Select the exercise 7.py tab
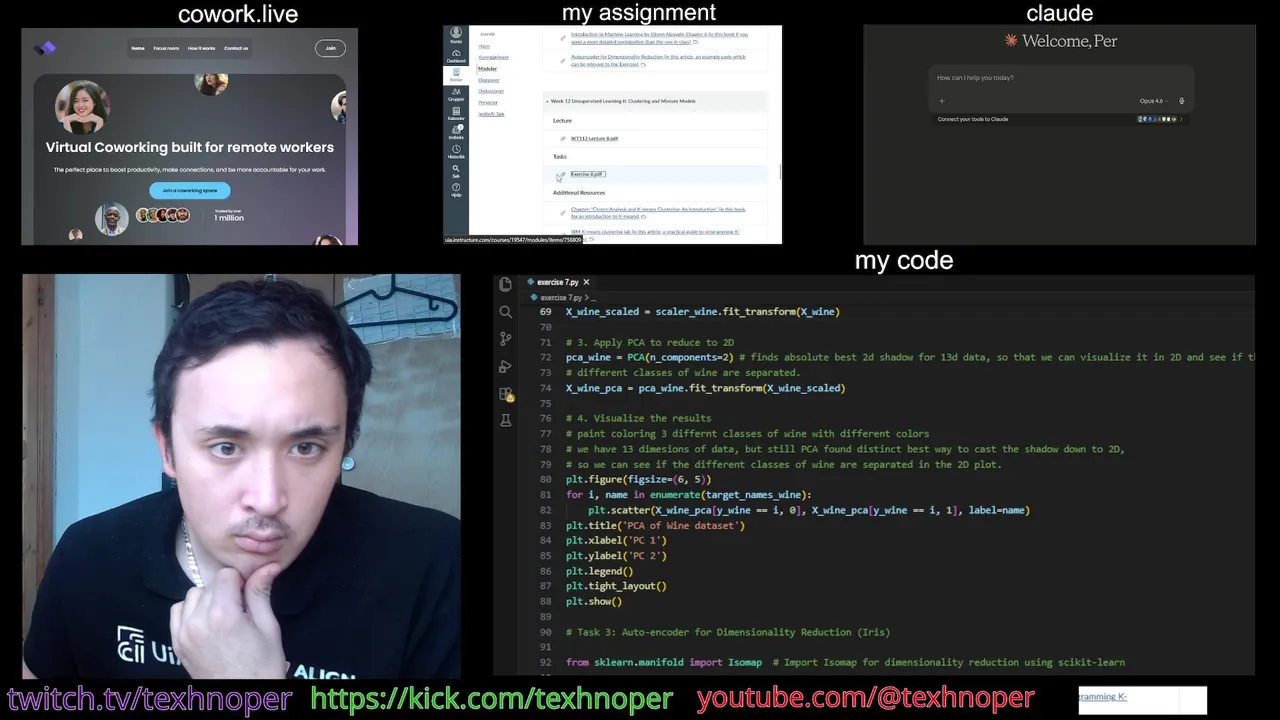This screenshot has height=720, width=1280. 556,282
